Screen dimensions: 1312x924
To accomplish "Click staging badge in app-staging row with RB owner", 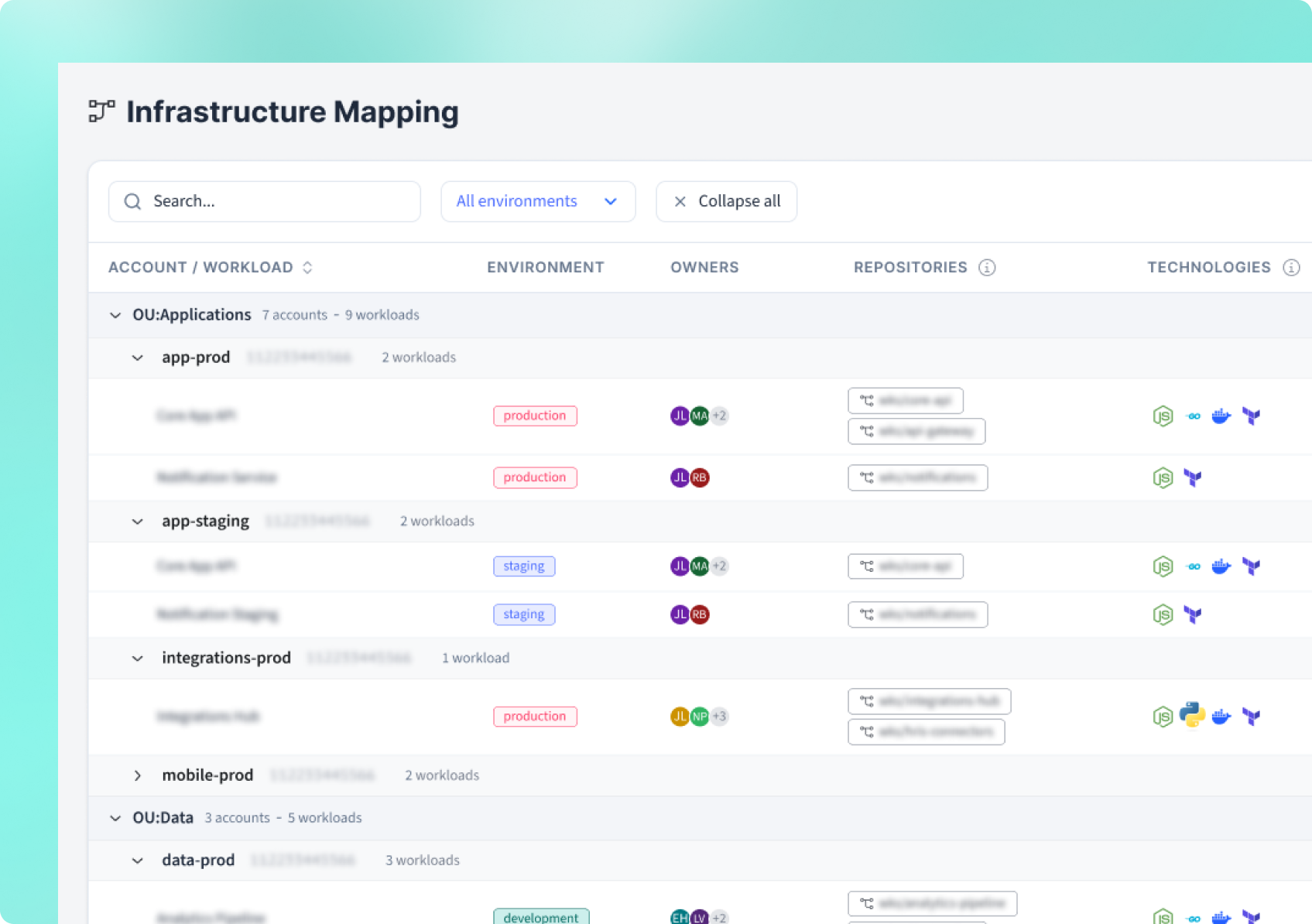I will coord(524,615).
